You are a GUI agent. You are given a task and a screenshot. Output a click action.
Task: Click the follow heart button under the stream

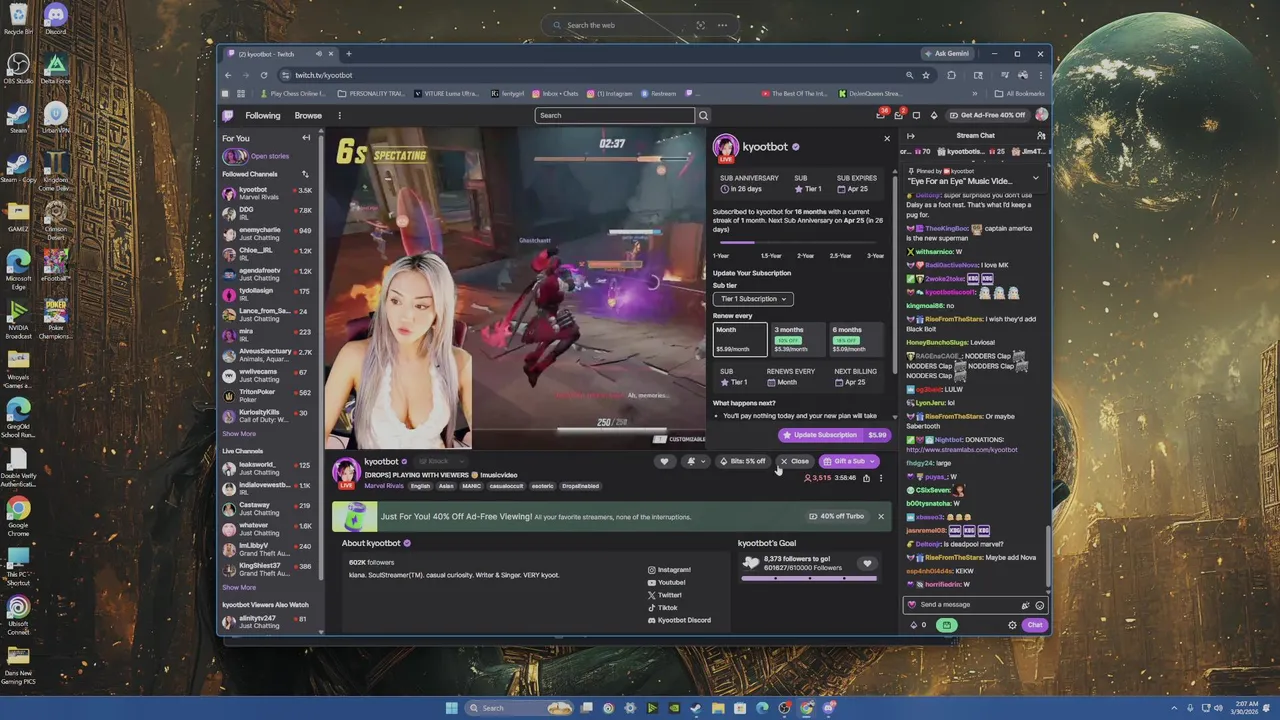click(664, 461)
